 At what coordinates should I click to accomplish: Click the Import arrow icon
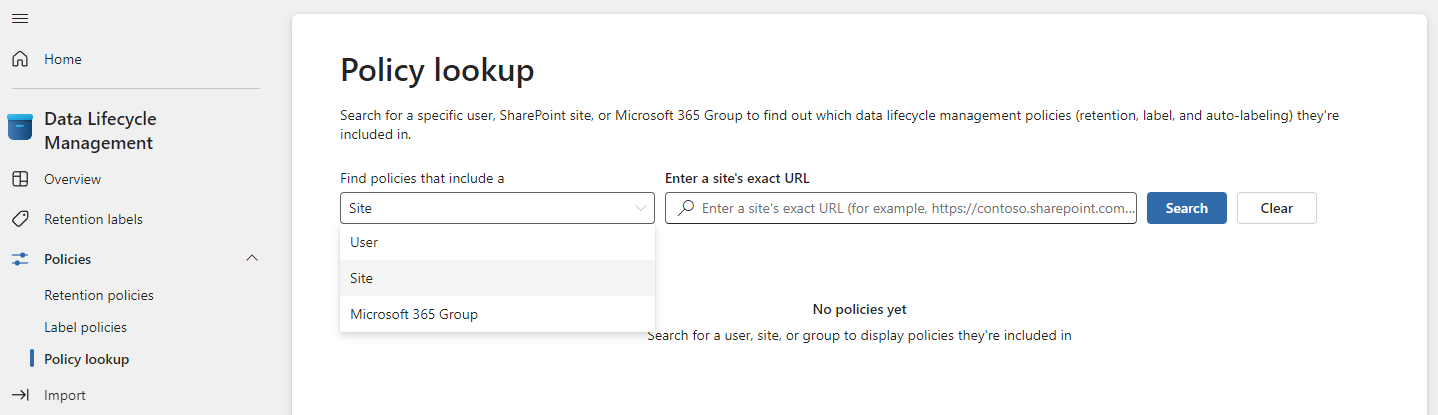[x=20, y=395]
